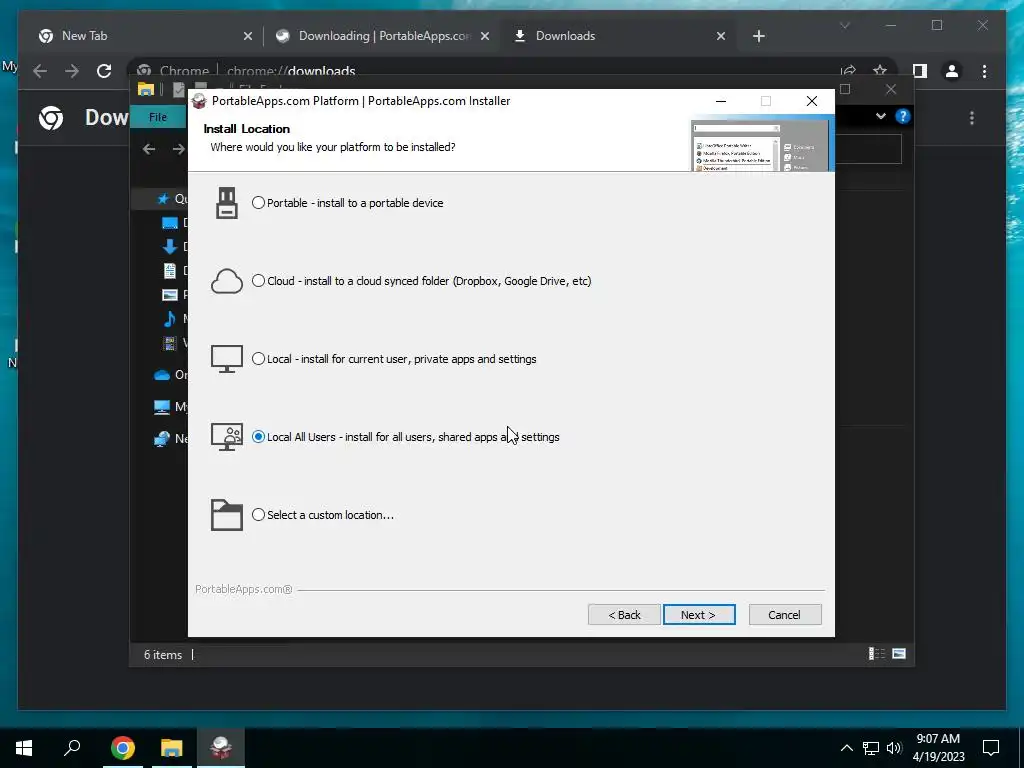1024x768 pixels.
Task: Click the shared users monitor icon
Action: [227, 437]
